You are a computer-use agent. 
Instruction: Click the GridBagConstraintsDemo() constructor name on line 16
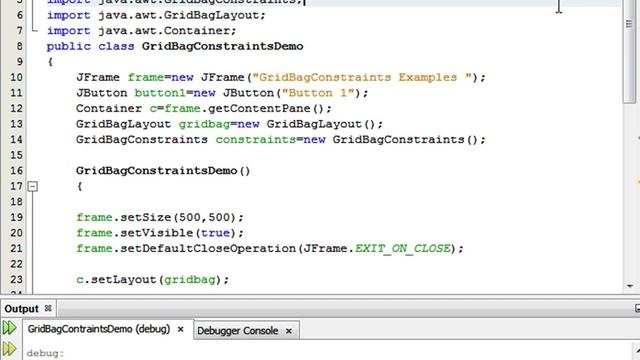pos(163,171)
